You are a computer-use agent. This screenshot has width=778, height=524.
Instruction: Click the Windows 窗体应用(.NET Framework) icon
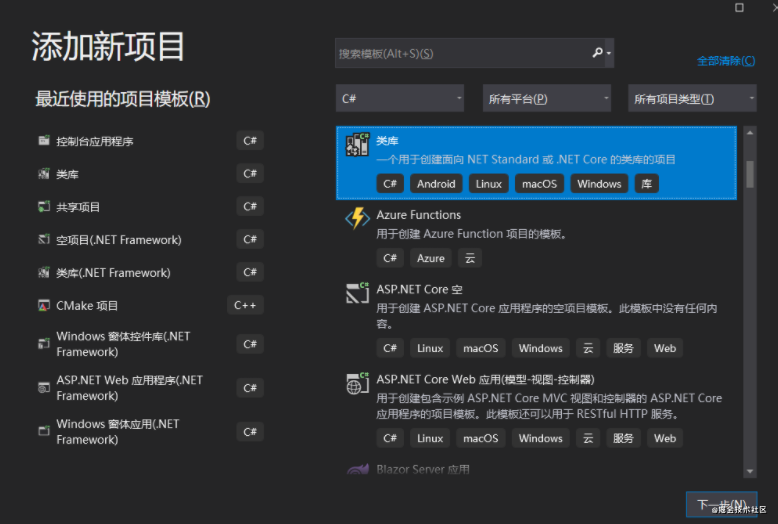point(44,431)
